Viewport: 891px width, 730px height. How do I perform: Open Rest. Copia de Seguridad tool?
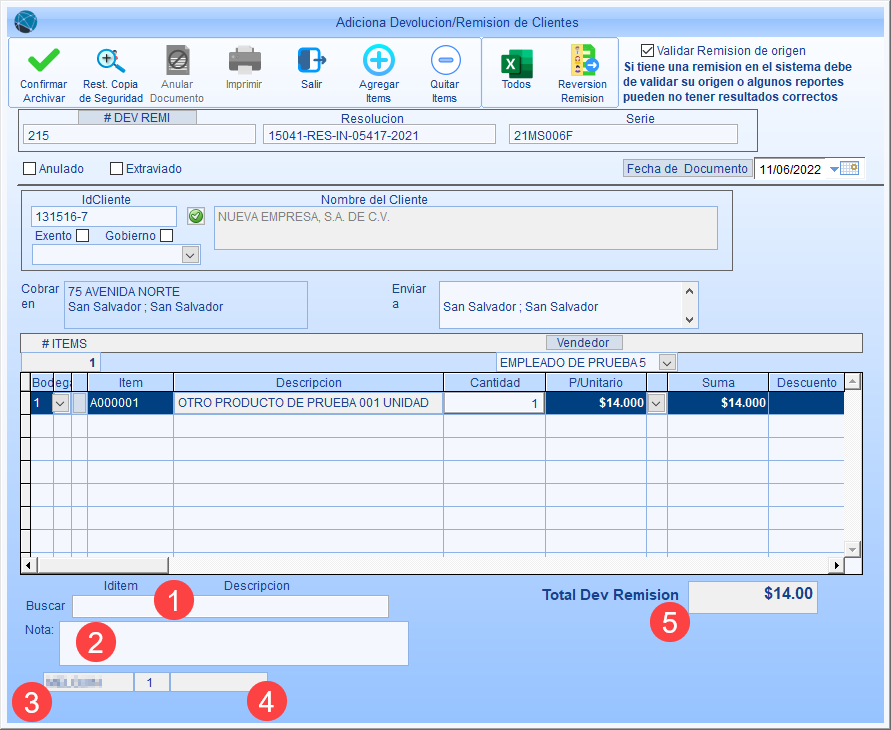pos(111,60)
